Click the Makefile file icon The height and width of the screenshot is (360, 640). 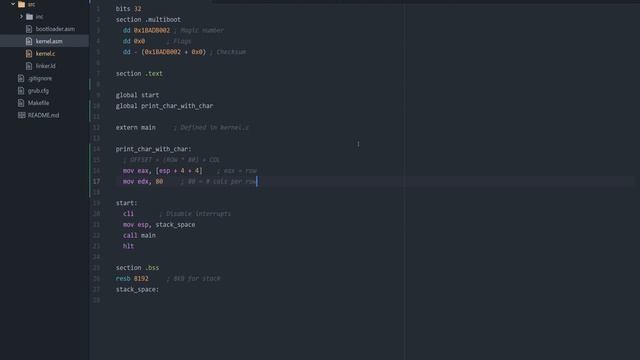point(21,103)
